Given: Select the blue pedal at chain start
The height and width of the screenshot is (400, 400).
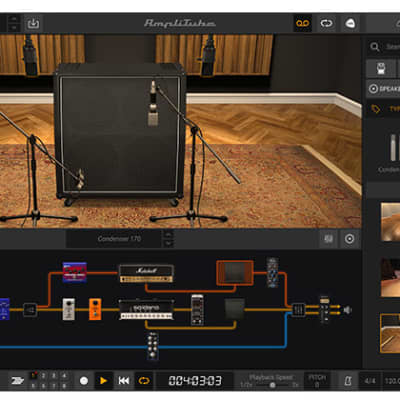Looking at the screenshot, I should click(x=4, y=309).
